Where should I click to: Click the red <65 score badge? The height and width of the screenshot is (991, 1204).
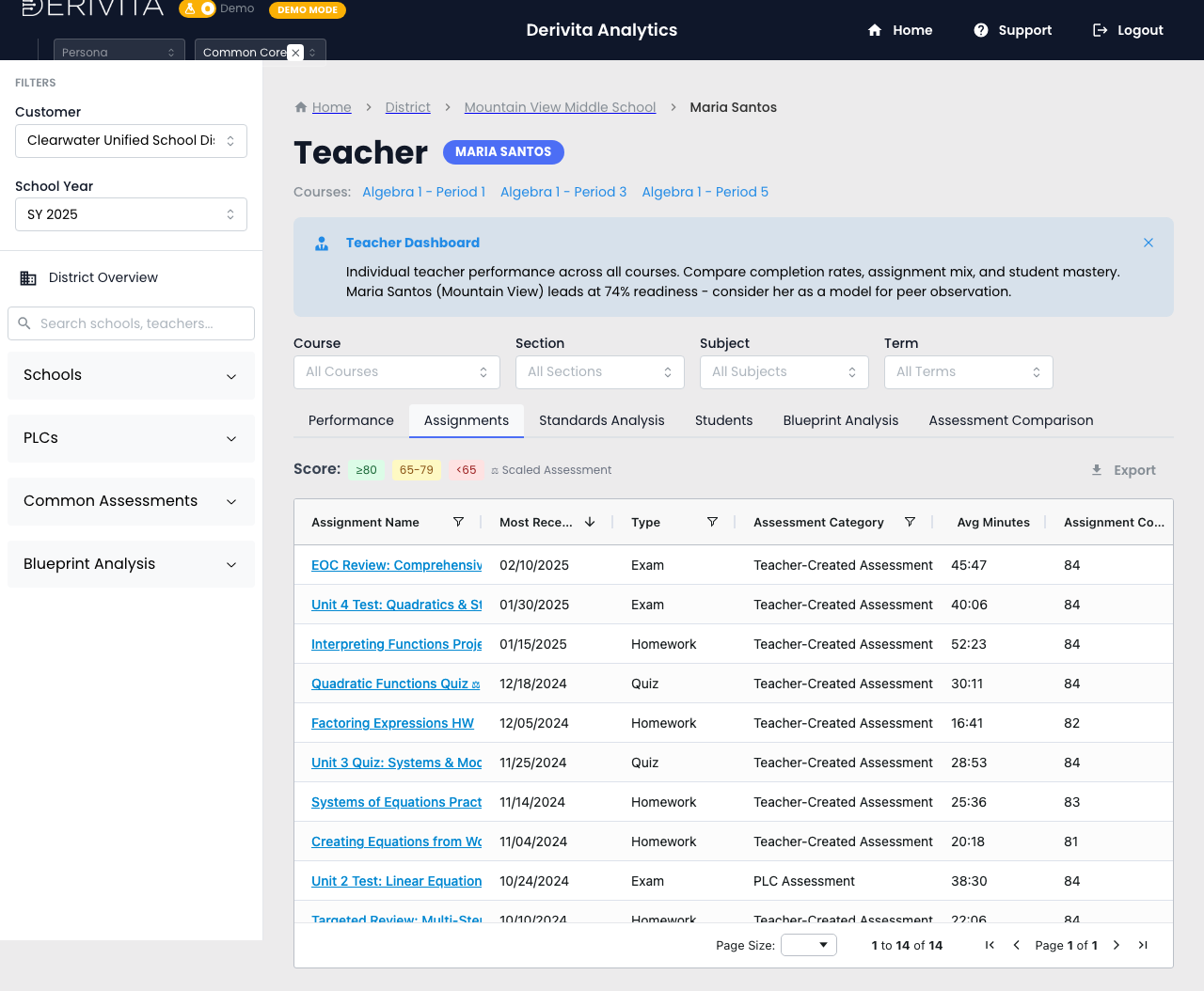[467, 470]
